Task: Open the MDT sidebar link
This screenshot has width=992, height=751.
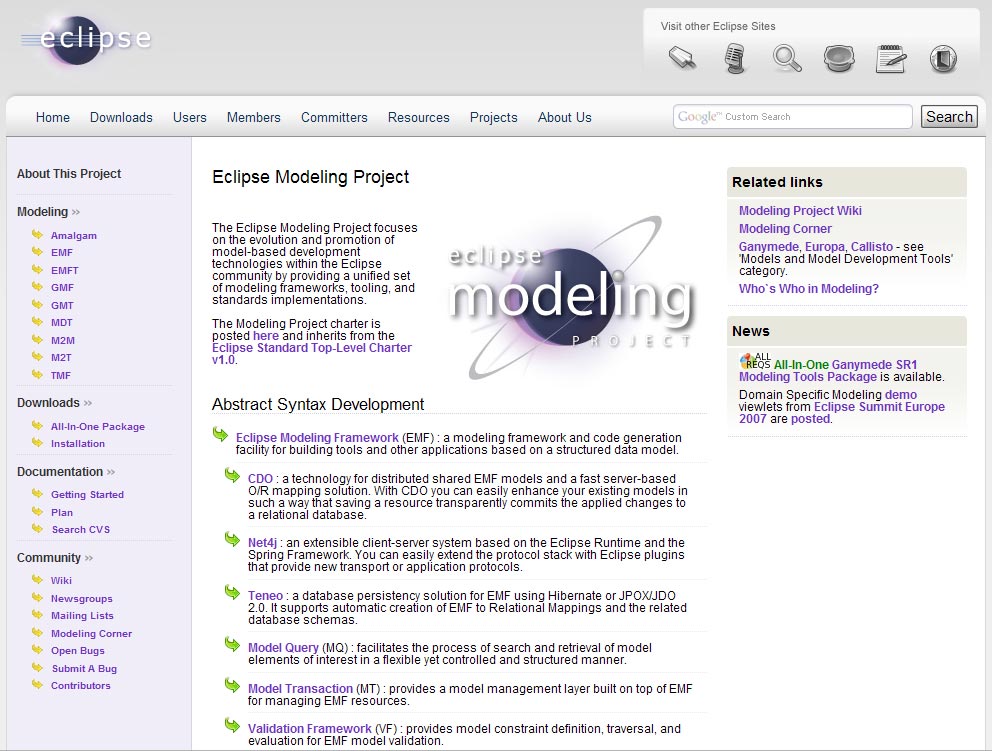Action: [x=61, y=323]
